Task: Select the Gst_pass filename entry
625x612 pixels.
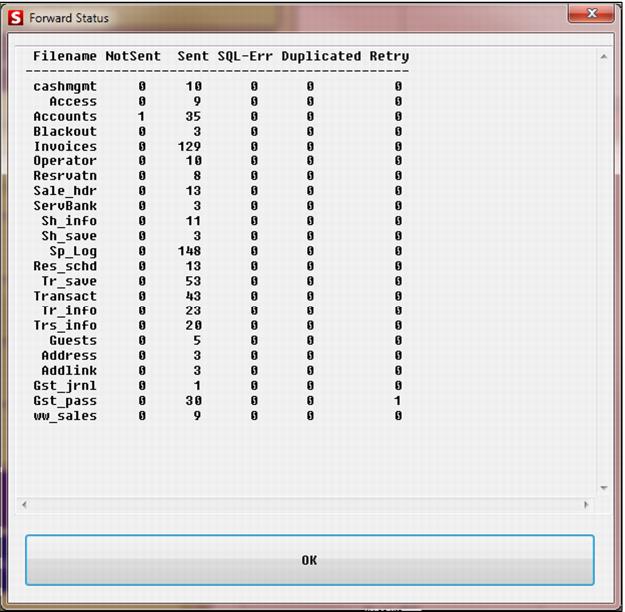Action: coord(65,400)
